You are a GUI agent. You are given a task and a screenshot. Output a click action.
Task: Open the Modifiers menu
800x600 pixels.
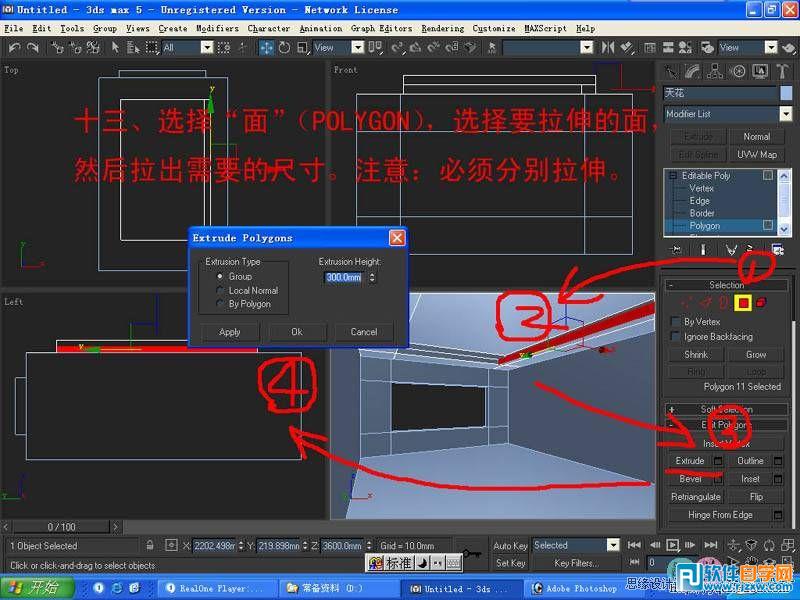(217, 29)
